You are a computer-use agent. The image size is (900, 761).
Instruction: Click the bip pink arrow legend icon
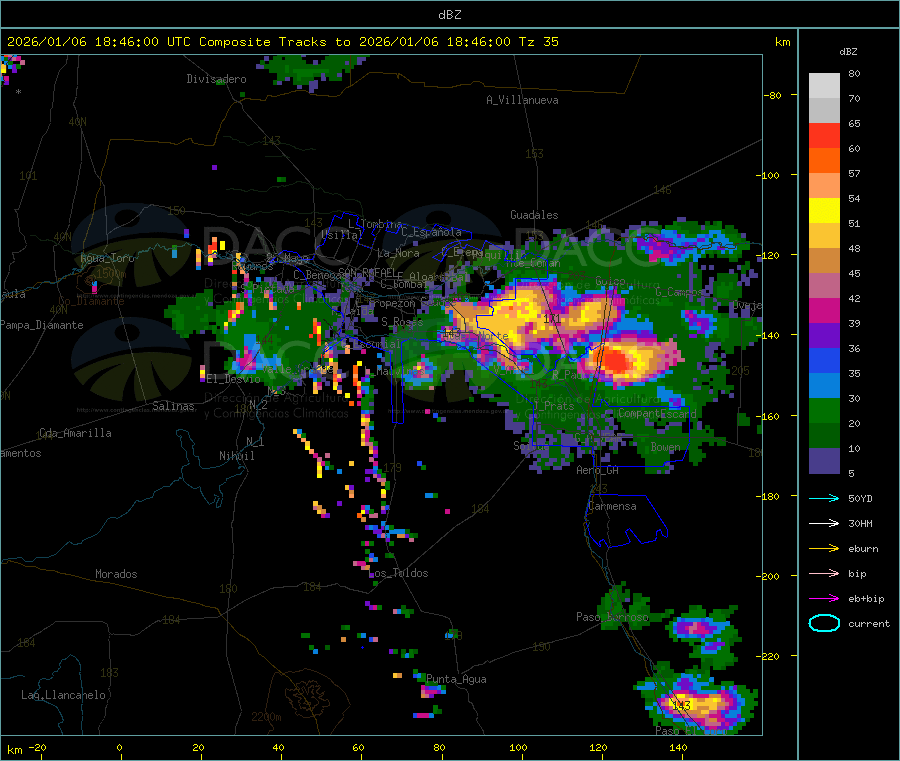tap(824, 573)
